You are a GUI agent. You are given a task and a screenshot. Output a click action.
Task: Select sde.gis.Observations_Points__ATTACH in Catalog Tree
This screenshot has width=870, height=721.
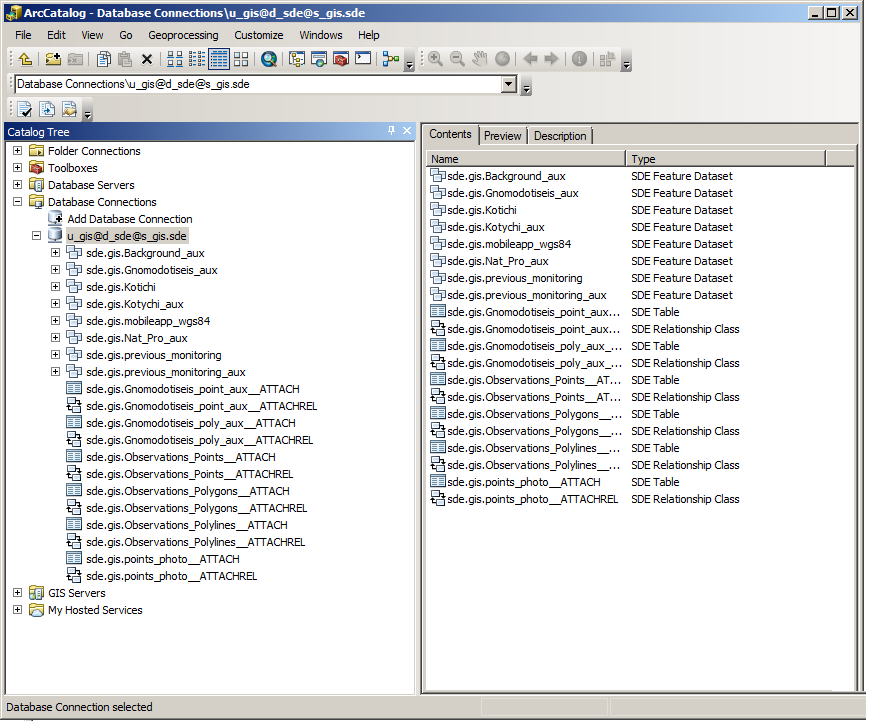[181, 457]
